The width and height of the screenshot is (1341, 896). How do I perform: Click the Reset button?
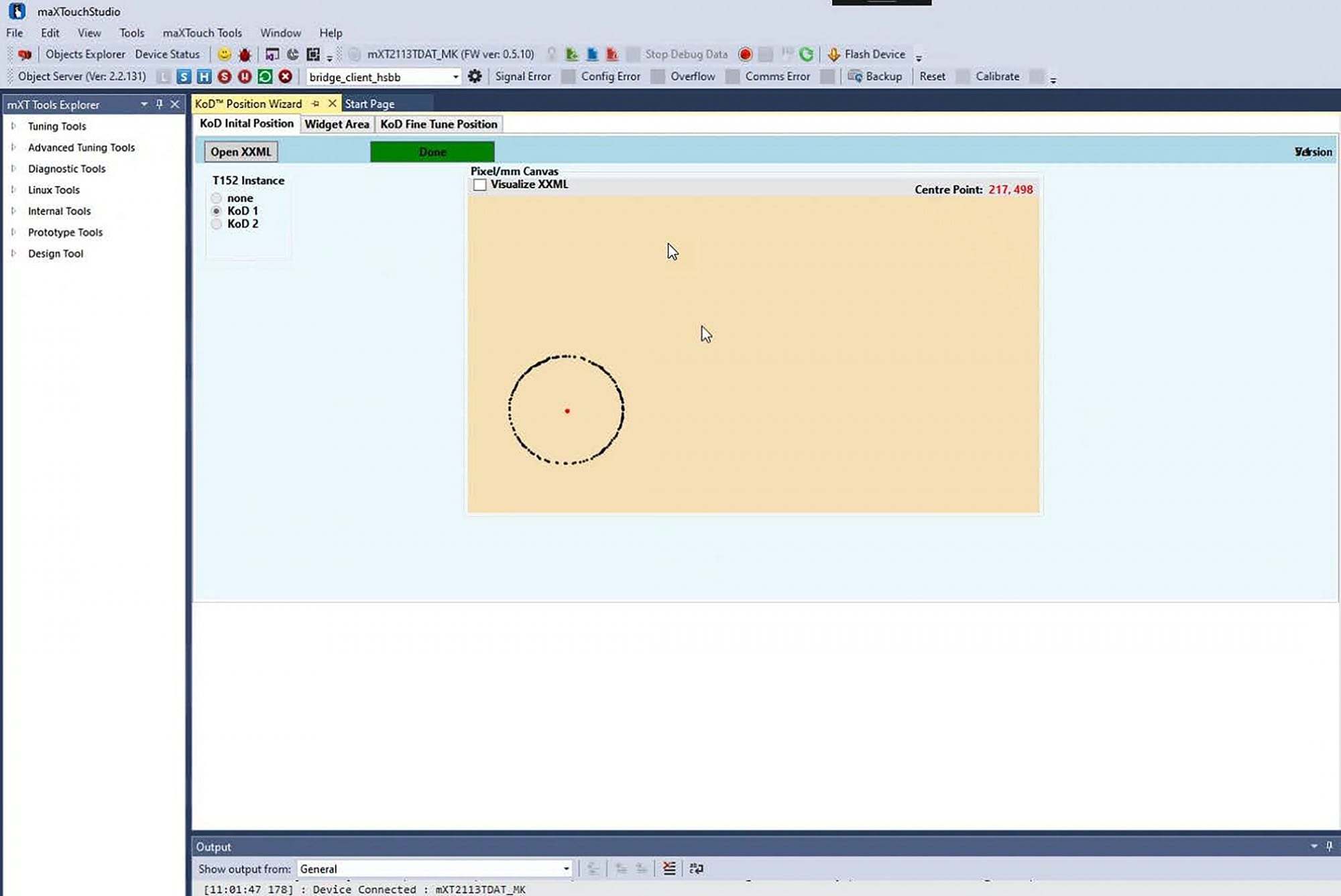tap(933, 76)
